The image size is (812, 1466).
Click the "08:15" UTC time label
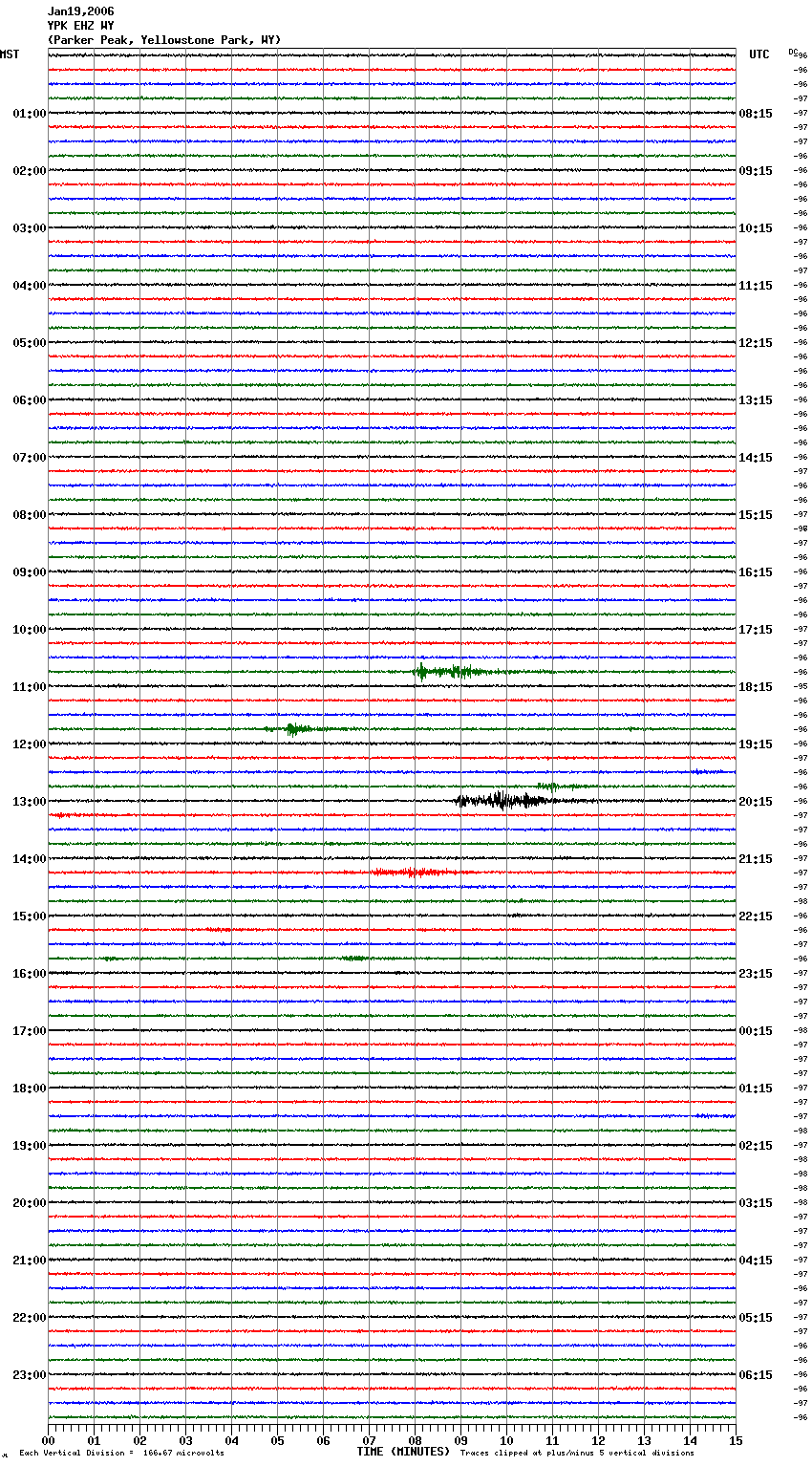point(756,114)
